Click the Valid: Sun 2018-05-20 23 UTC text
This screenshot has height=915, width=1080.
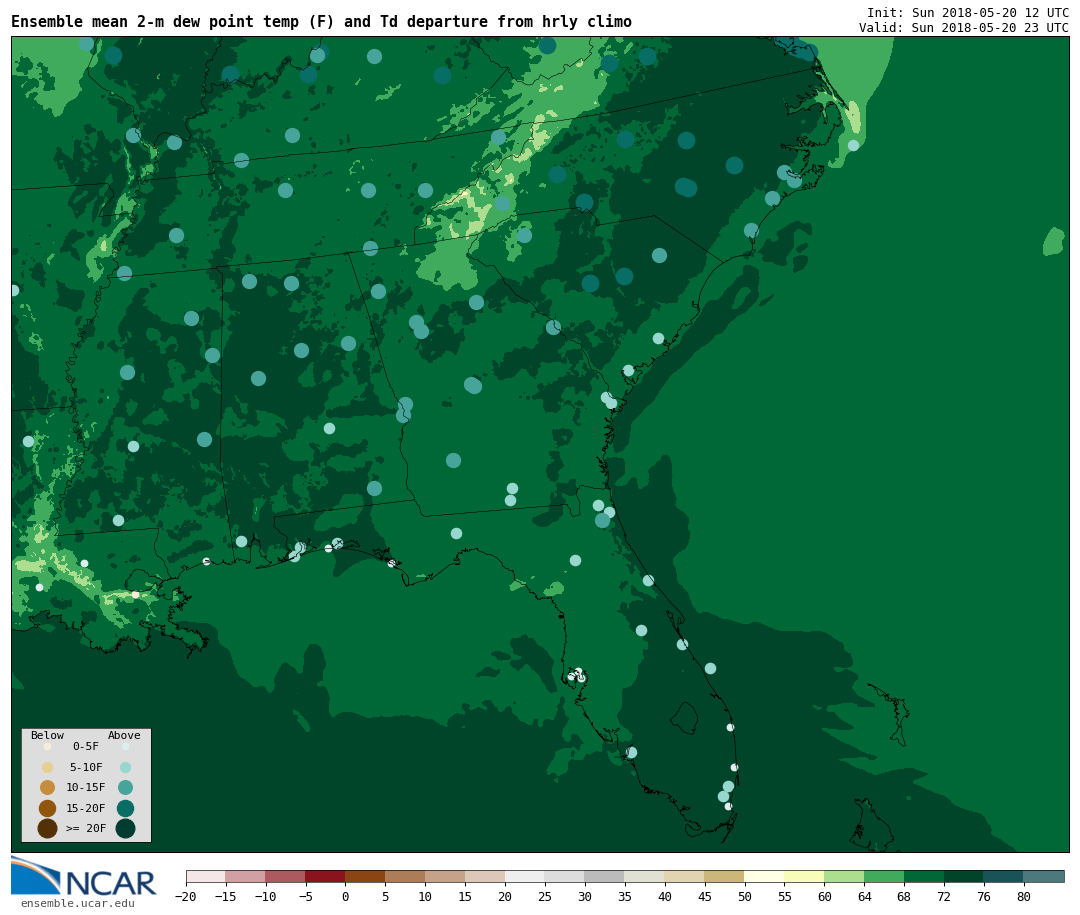[964, 28]
